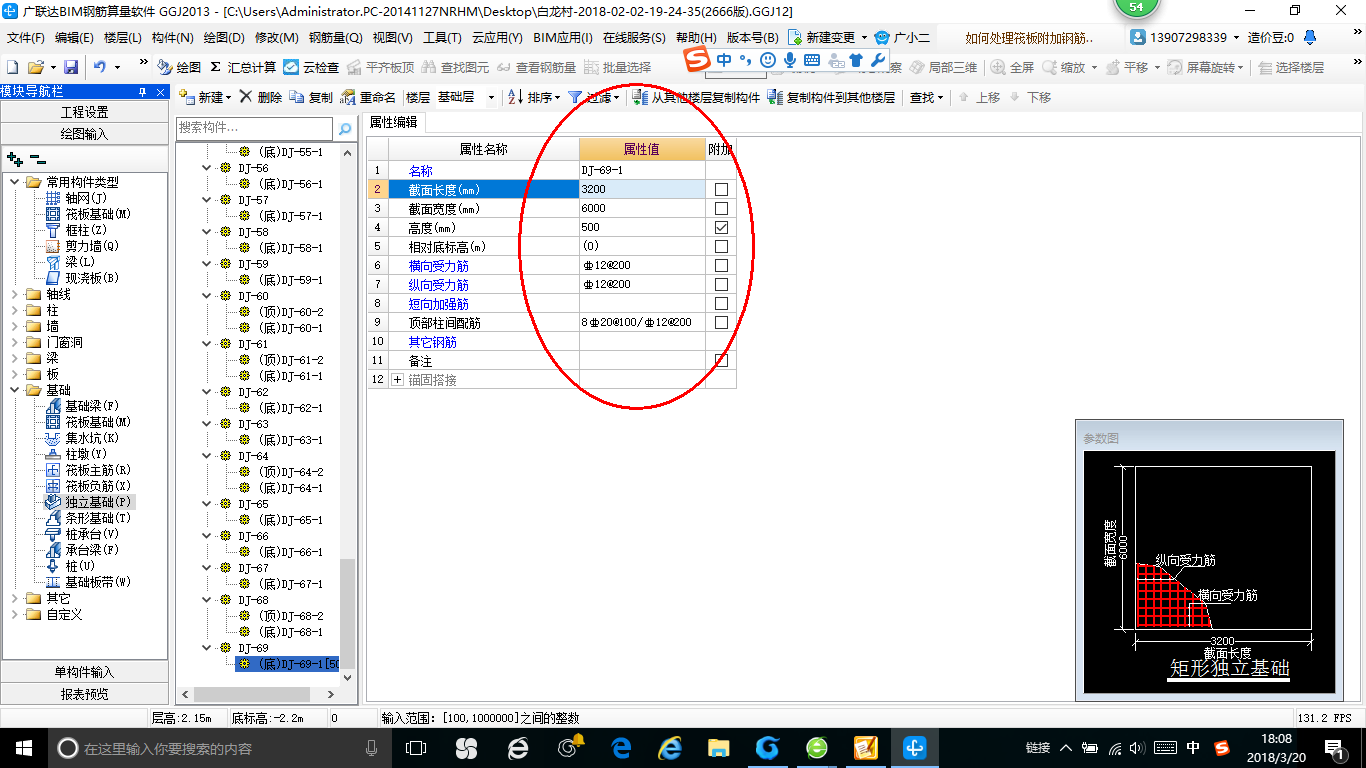The height and width of the screenshot is (768, 1366).
Task: Open 报表预览 section
Action: tap(85, 694)
